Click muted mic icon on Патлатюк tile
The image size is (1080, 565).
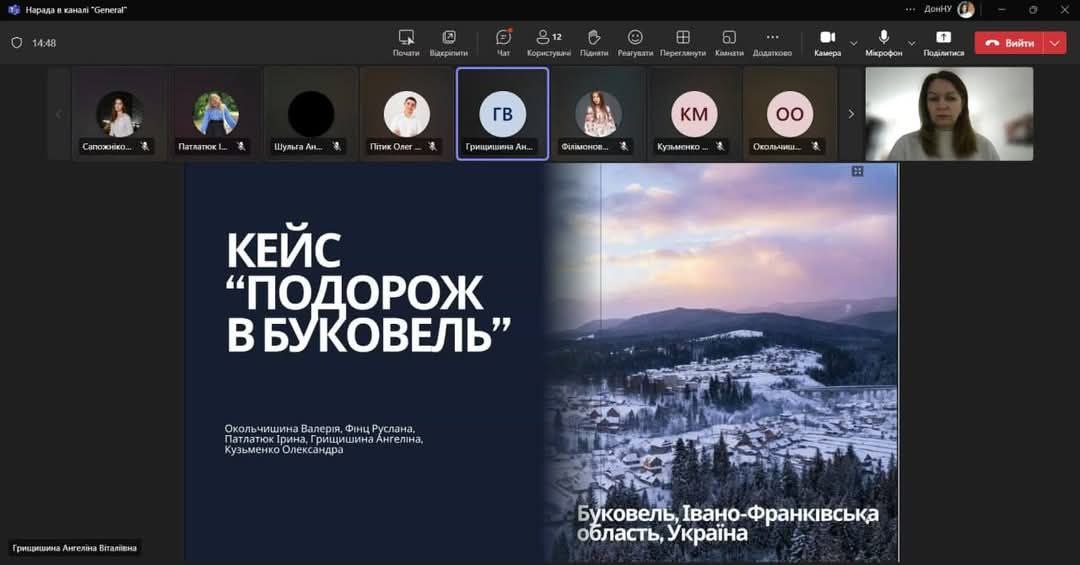[x=240, y=146]
